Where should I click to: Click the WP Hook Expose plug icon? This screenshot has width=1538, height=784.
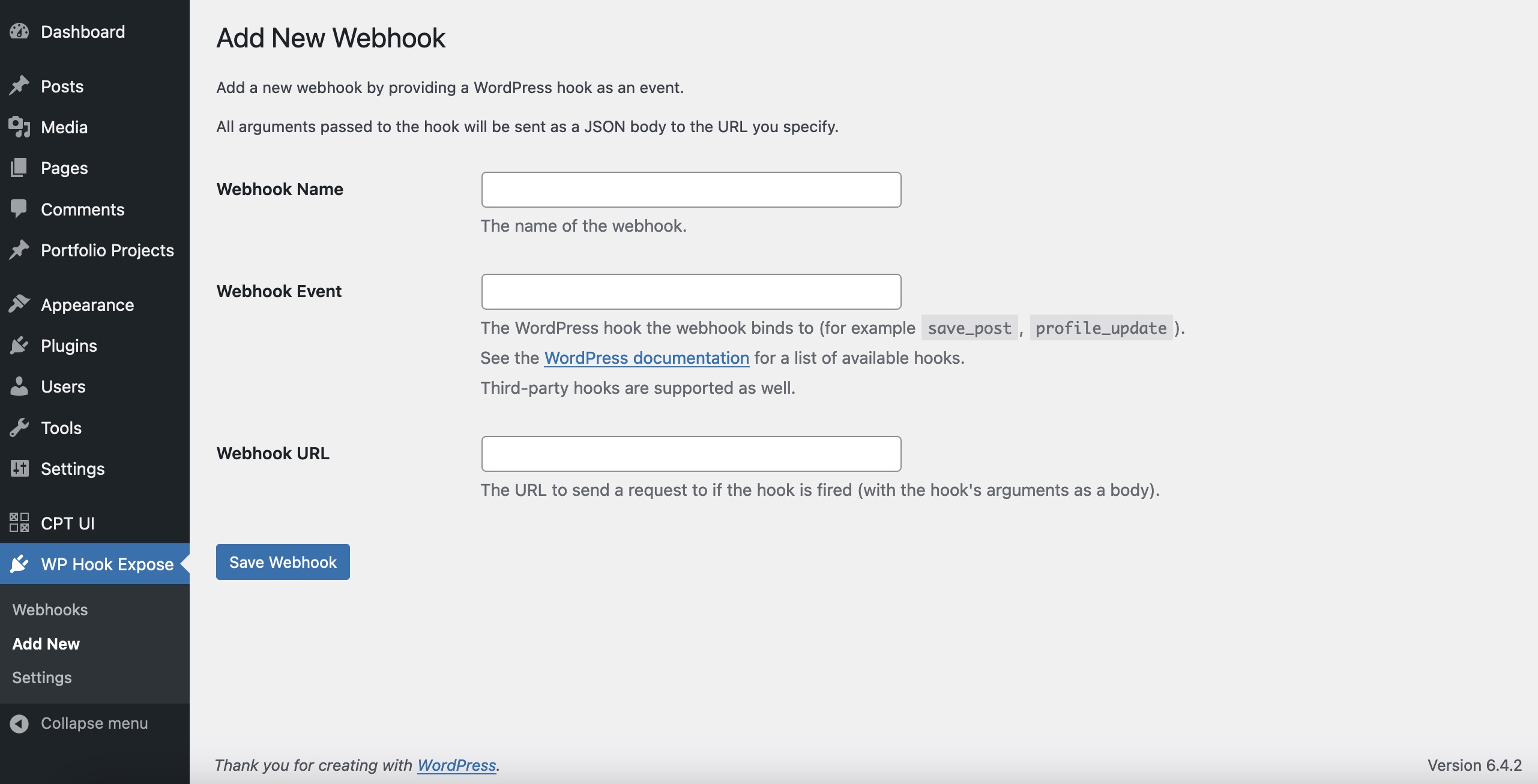pyautogui.click(x=19, y=564)
